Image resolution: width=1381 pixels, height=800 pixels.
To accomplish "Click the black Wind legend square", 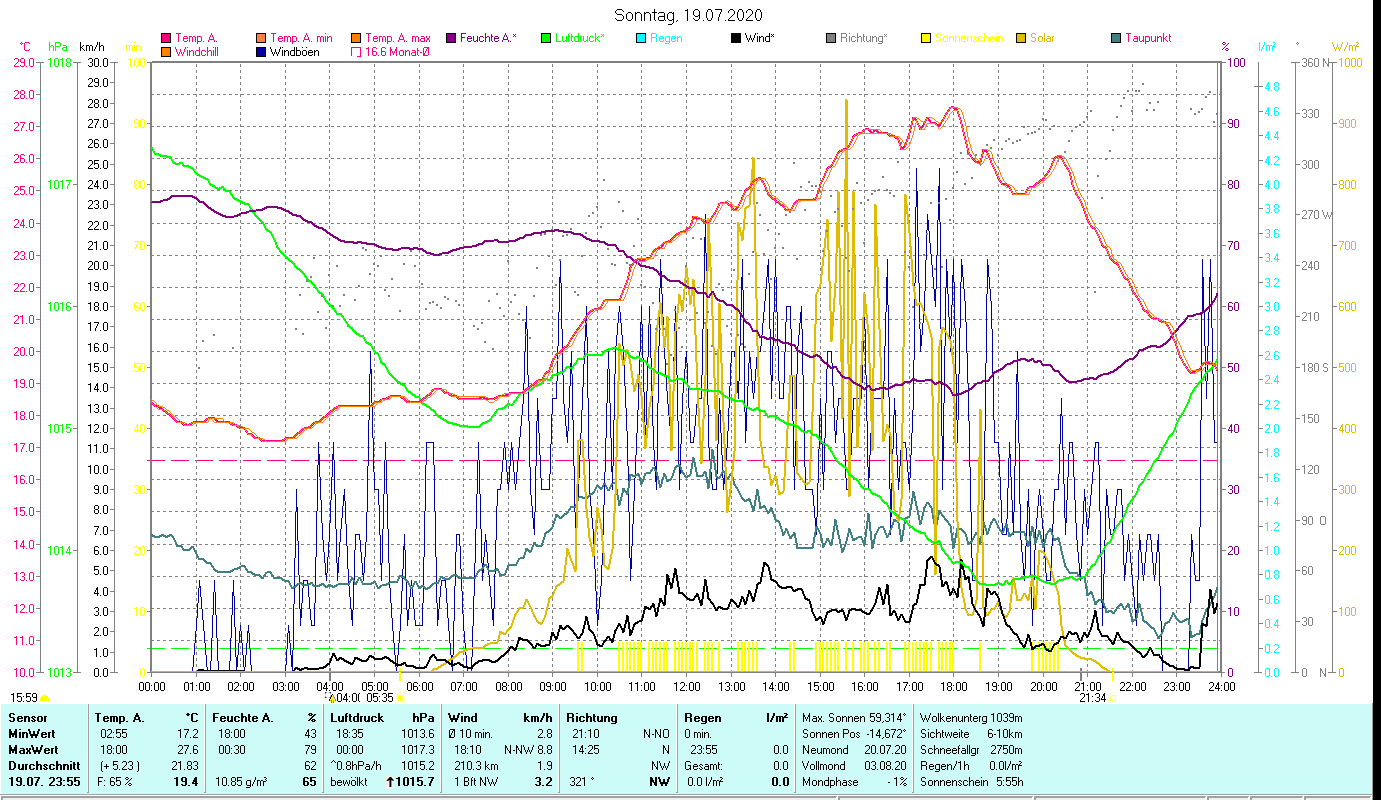I will pyautogui.click(x=736, y=38).
